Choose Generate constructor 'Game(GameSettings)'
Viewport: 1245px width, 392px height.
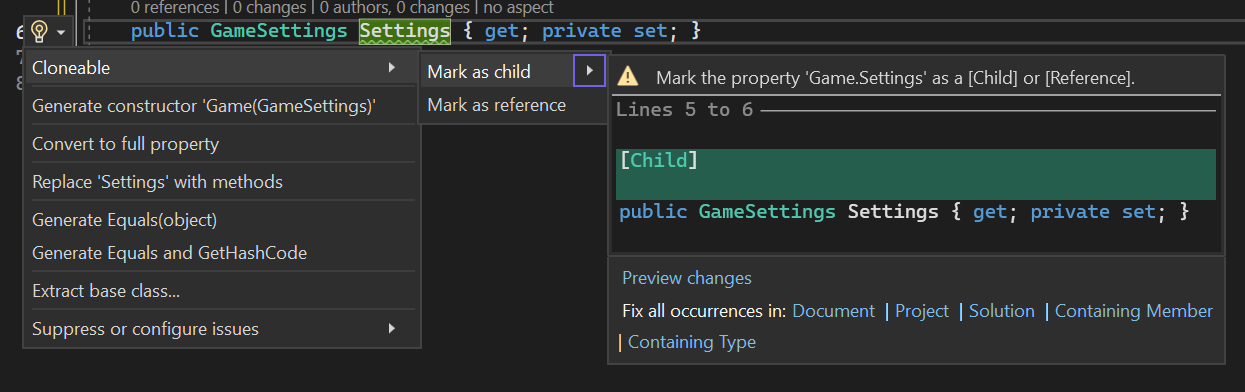pos(221,106)
